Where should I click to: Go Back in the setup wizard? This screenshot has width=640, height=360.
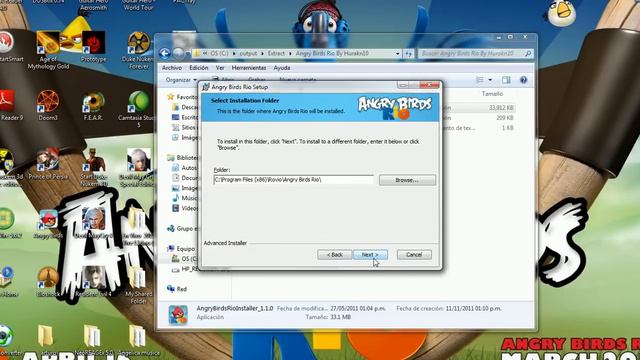pos(334,255)
